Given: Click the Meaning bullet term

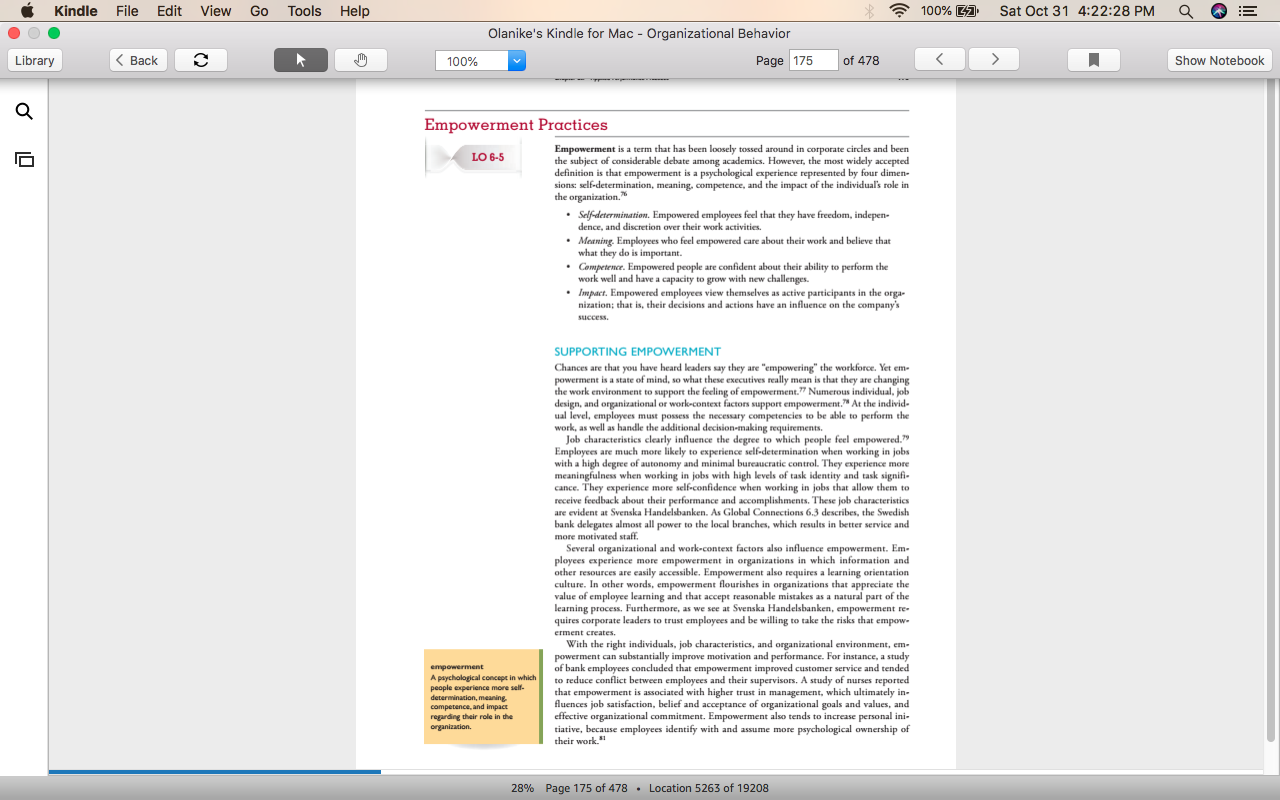Looking at the screenshot, I should 595,241.
